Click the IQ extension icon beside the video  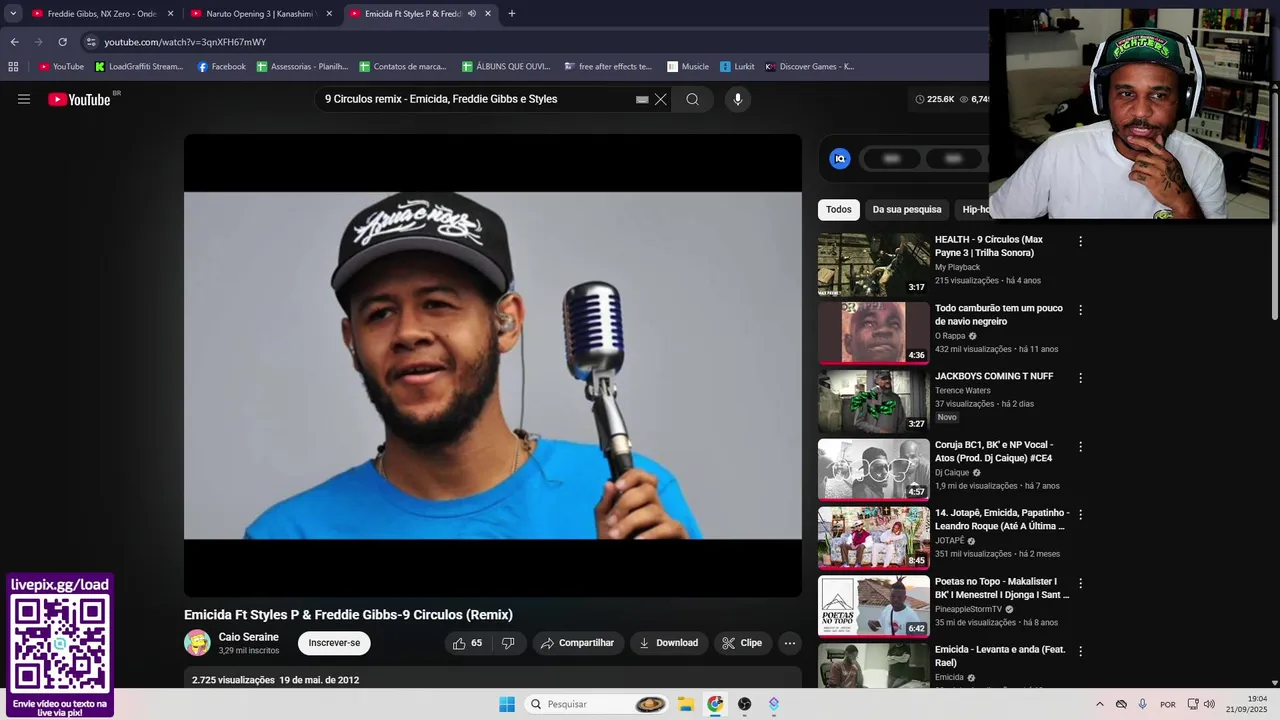(x=840, y=158)
